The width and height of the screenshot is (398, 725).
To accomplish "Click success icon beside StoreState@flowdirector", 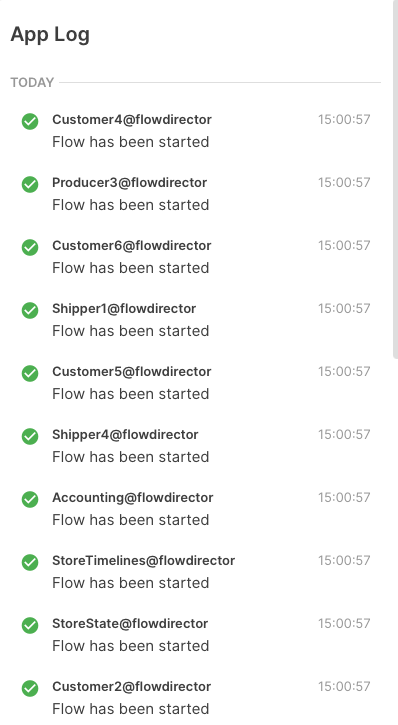I will (30, 625).
